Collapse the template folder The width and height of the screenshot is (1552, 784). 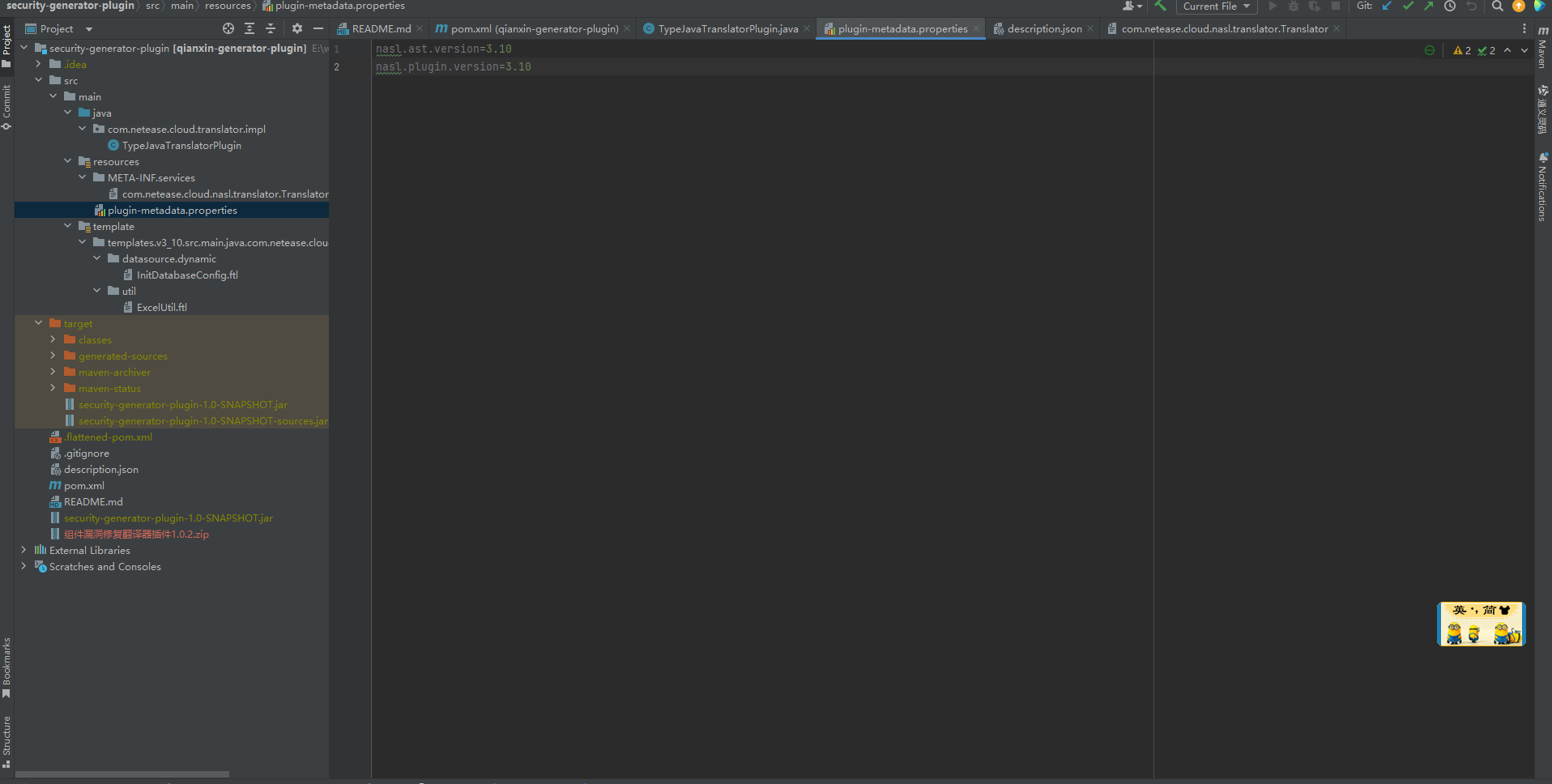click(x=68, y=226)
